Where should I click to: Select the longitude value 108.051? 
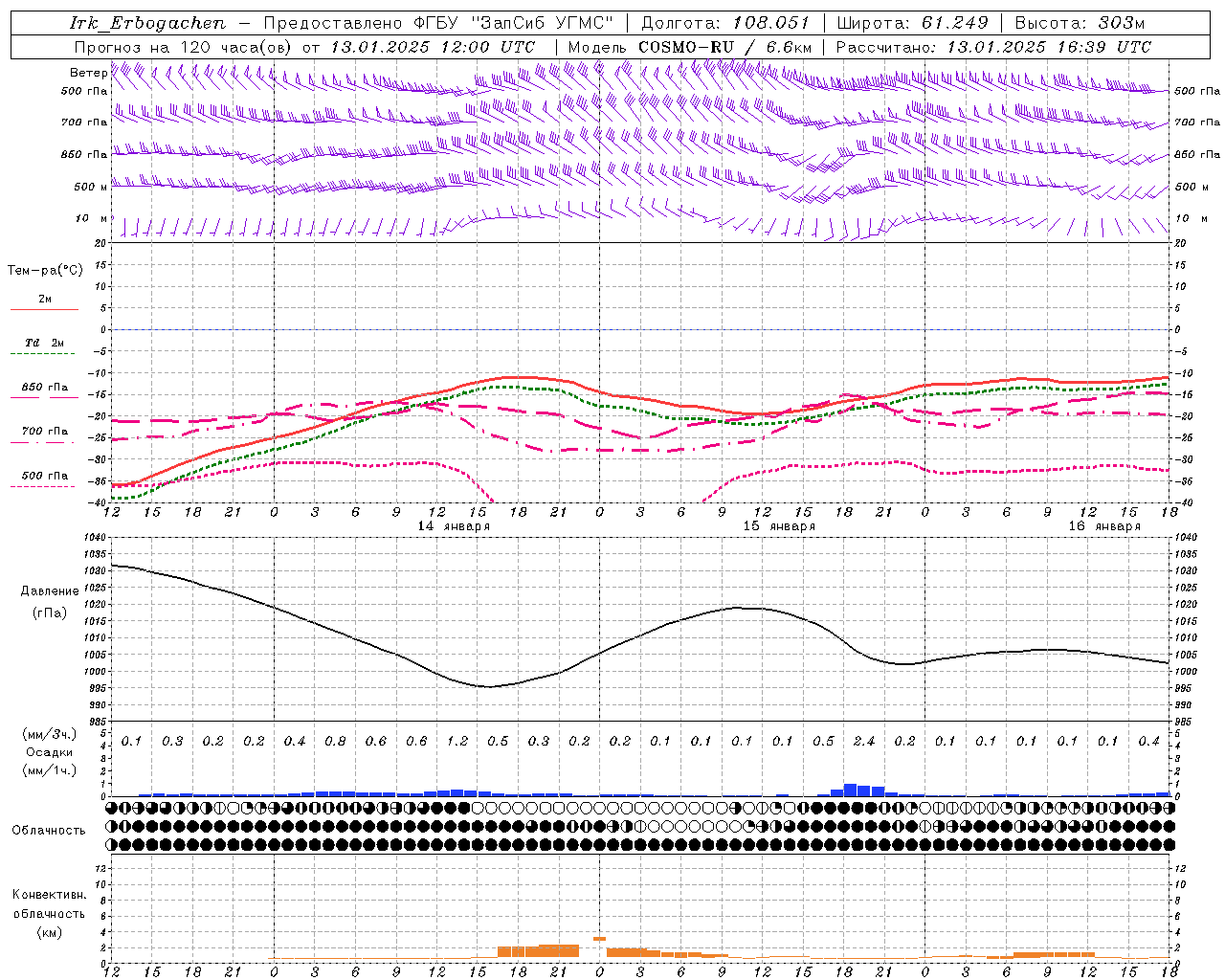point(771,23)
